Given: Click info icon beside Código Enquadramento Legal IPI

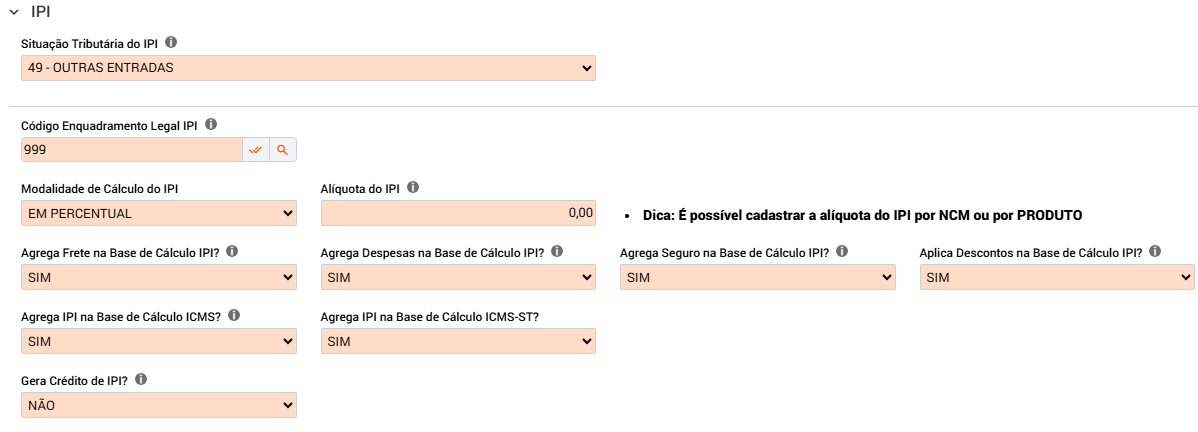Looking at the screenshot, I should pyautogui.click(x=211, y=125).
